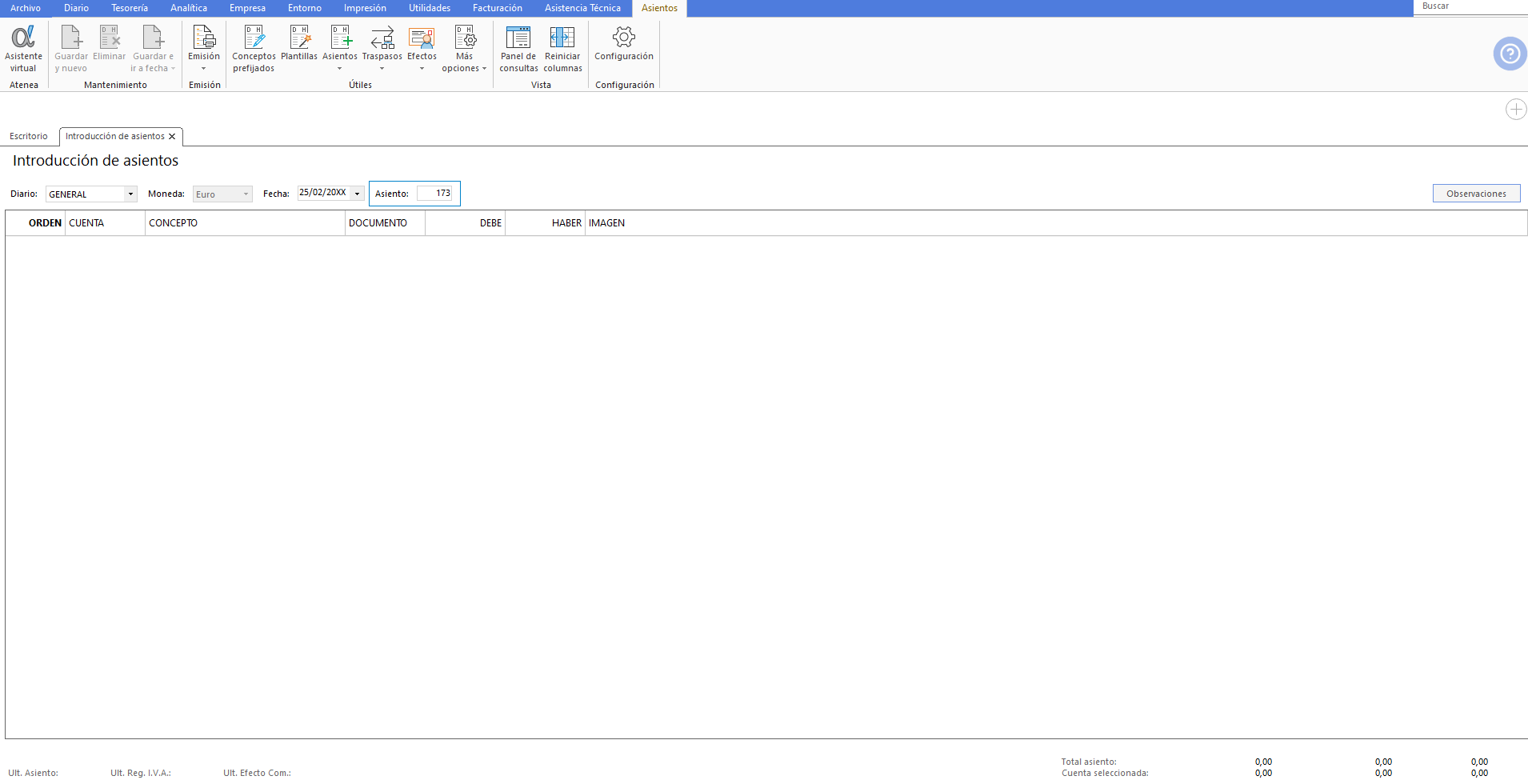Click the Observaciones button

click(x=1476, y=194)
